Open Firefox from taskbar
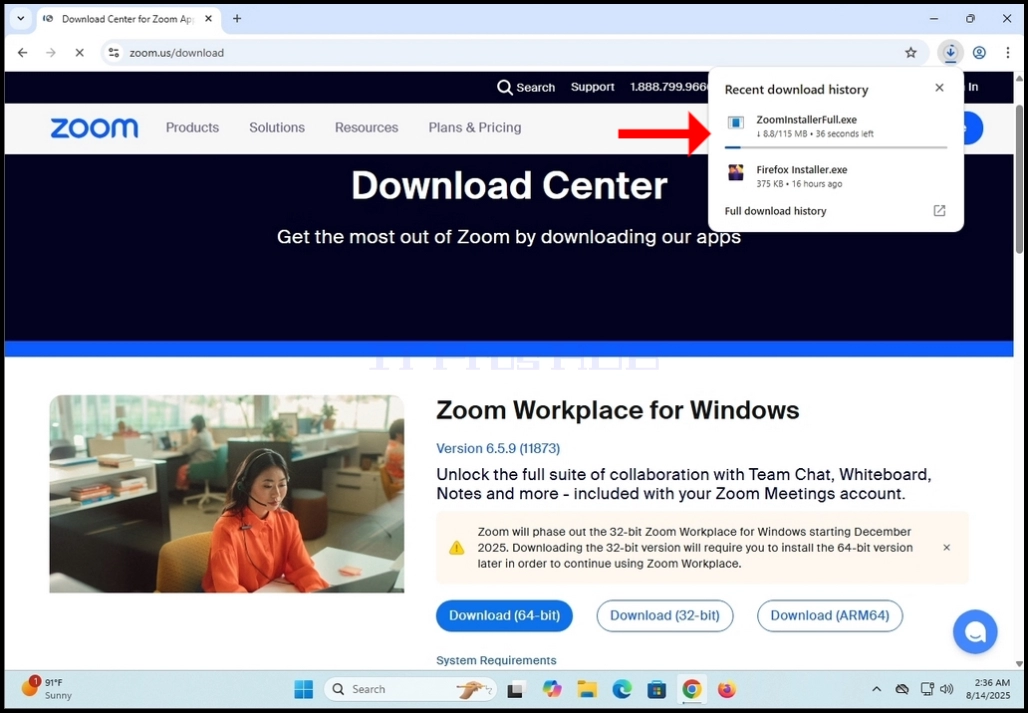Screen dimensions: 1028x713 coord(726,689)
